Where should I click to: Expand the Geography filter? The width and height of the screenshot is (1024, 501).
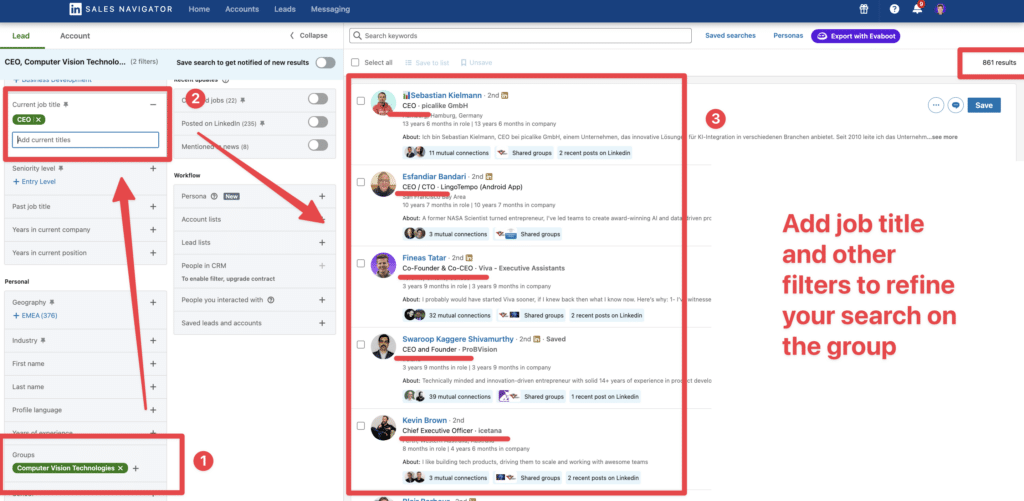(x=153, y=302)
